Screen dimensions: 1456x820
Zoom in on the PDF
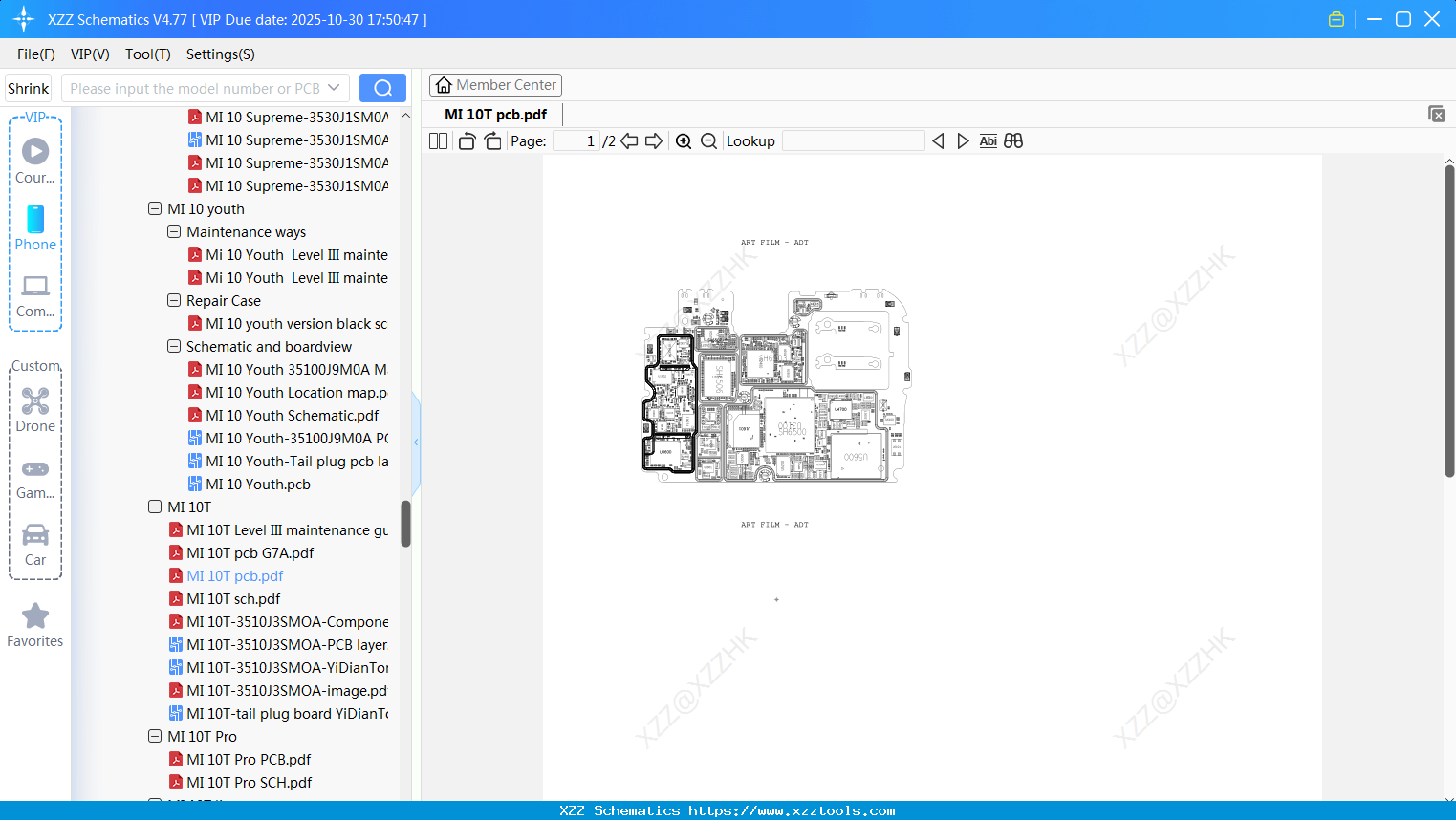tap(684, 141)
